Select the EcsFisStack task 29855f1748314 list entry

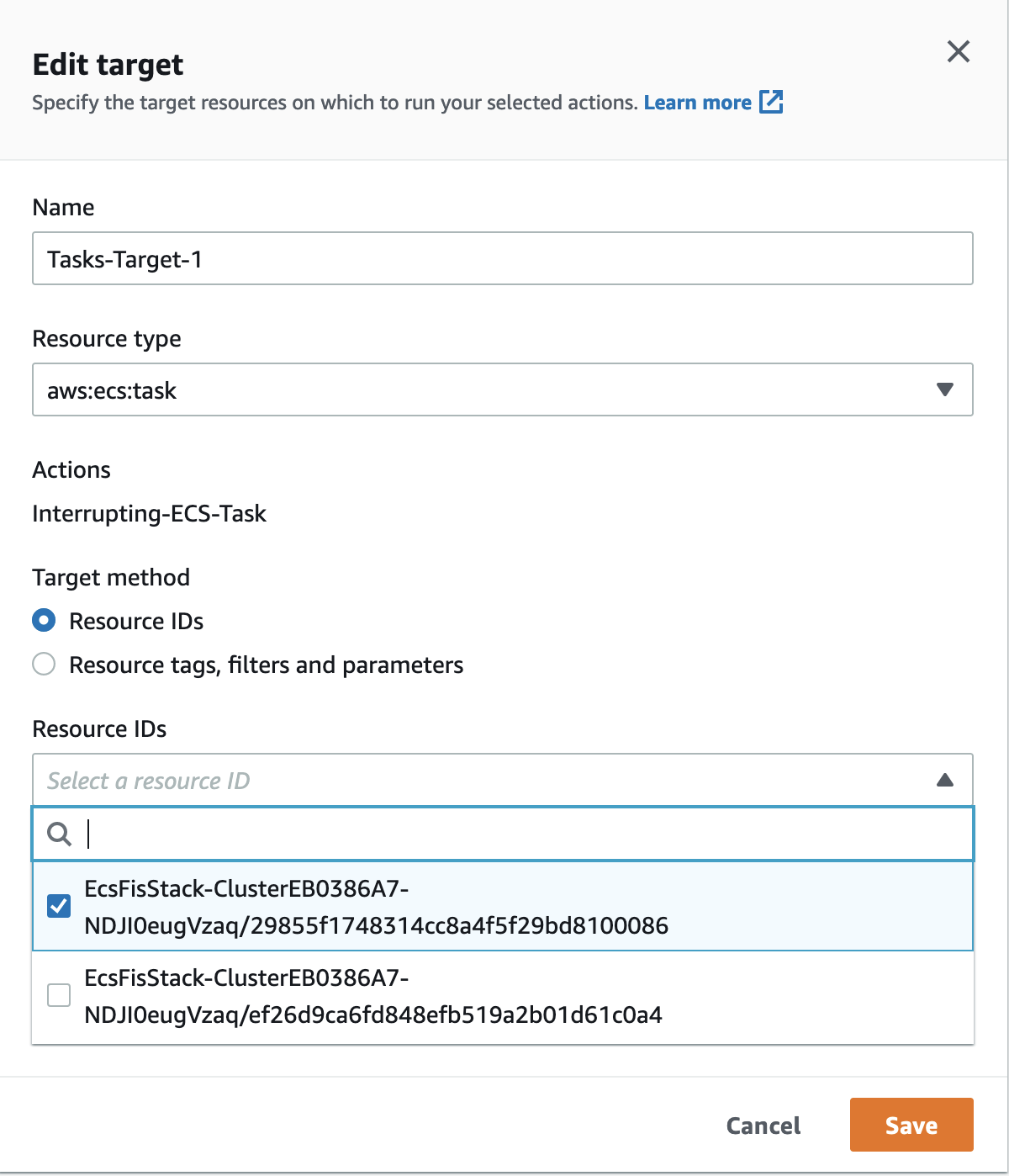pyautogui.click(x=503, y=907)
